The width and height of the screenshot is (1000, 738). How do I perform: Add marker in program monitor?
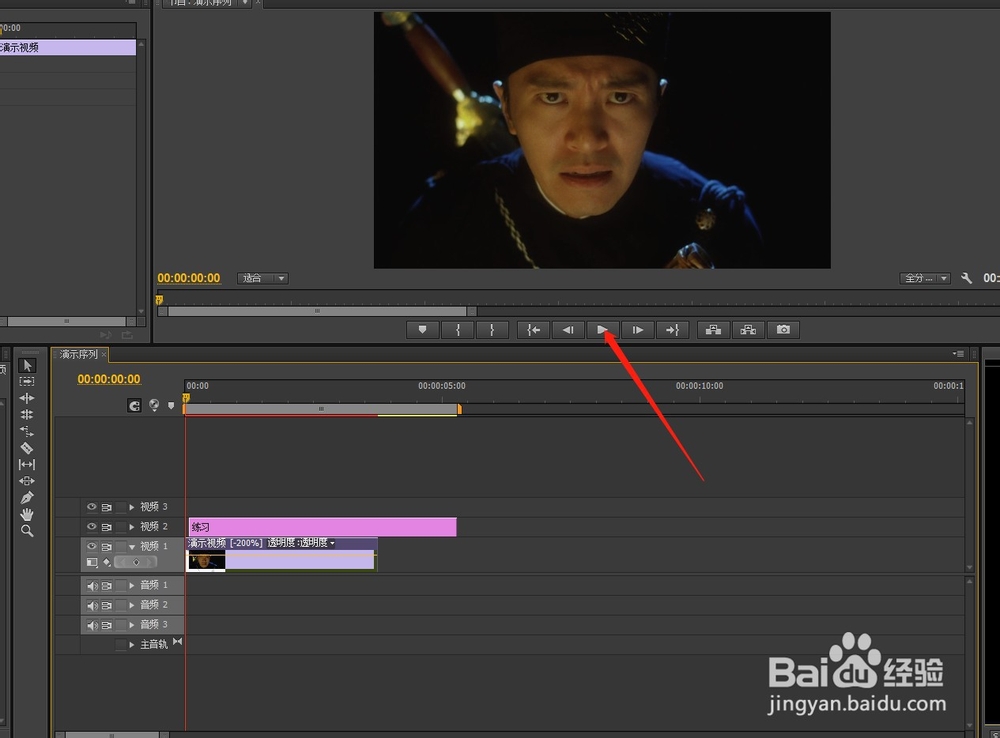422,330
